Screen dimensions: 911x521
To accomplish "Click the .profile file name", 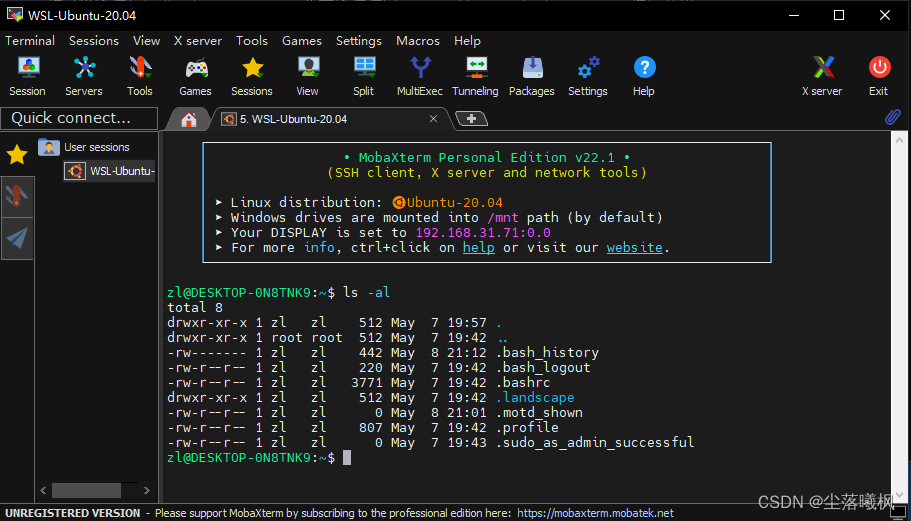I will [527, 427].
